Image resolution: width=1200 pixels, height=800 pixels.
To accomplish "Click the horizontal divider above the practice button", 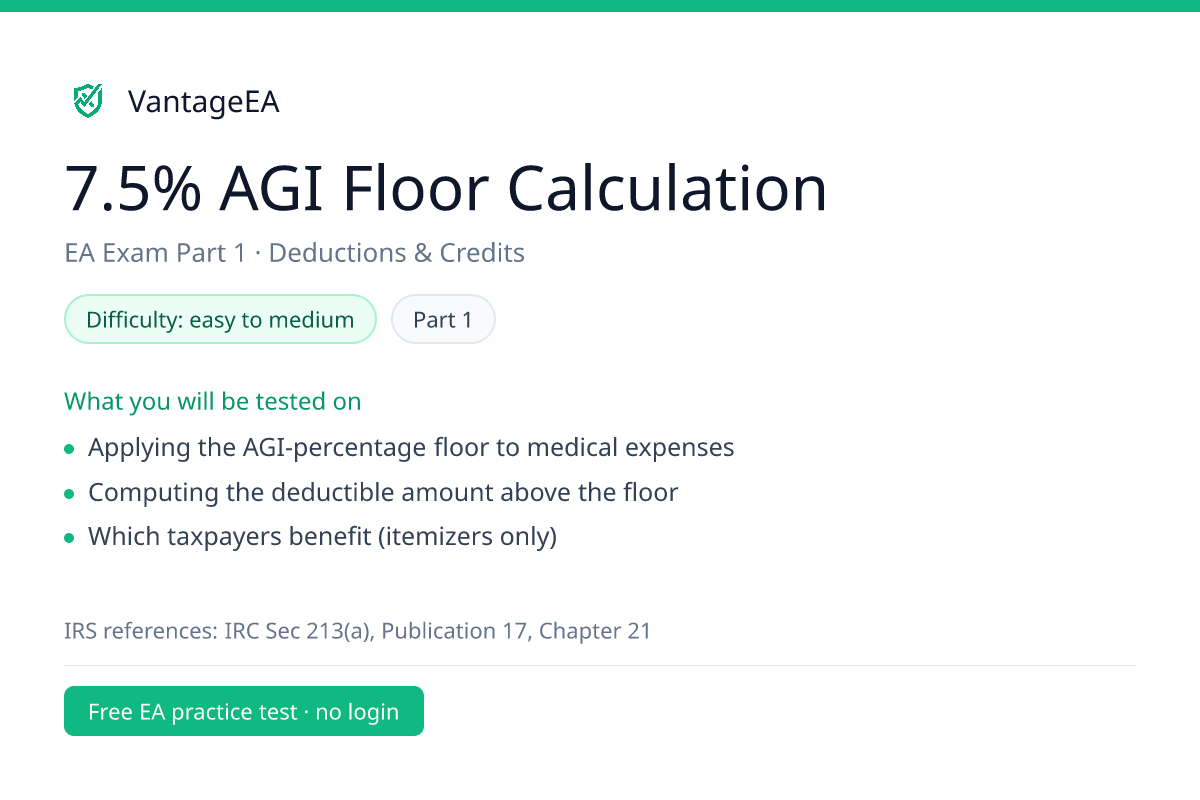I will 600,665.
